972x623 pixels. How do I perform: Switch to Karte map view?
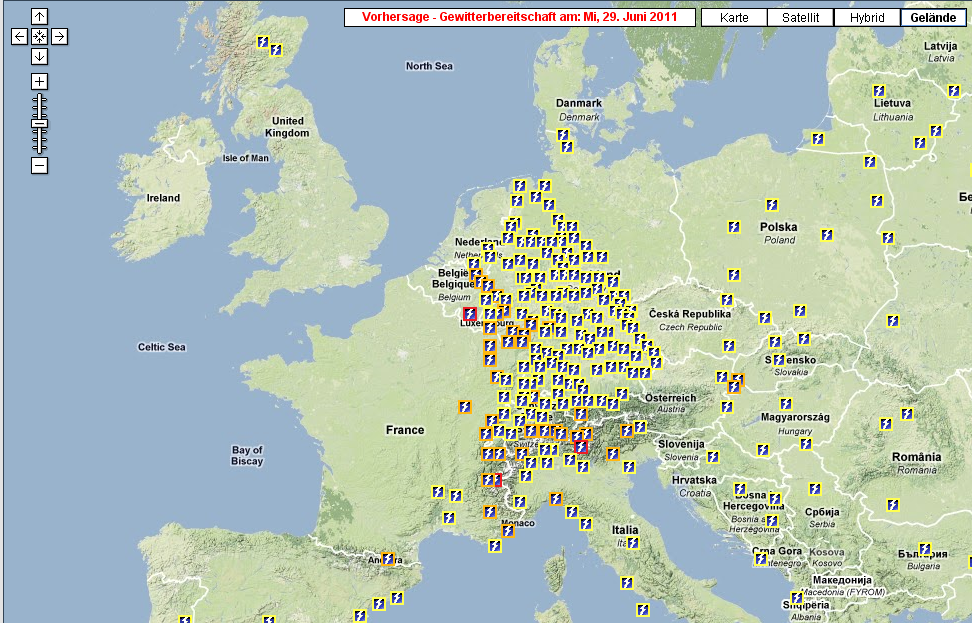tap(734, 17)
